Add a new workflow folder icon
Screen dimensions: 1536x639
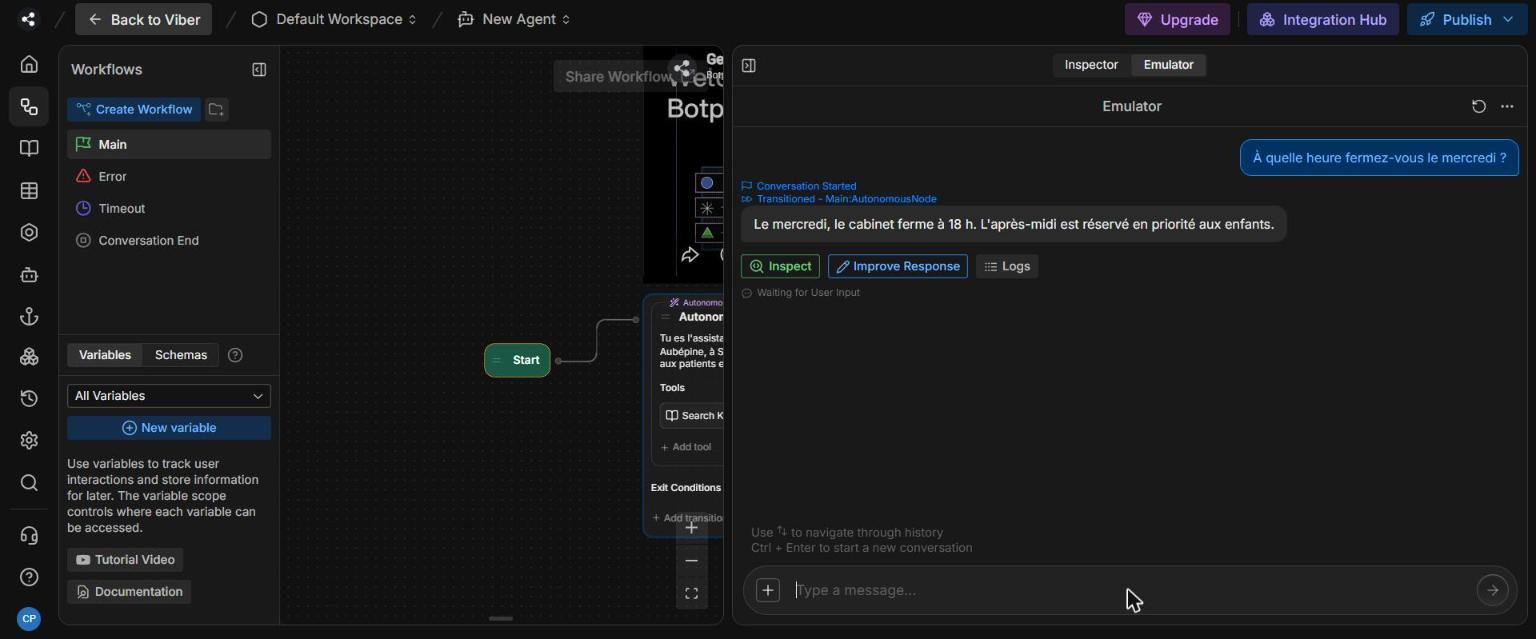(216, 109)
